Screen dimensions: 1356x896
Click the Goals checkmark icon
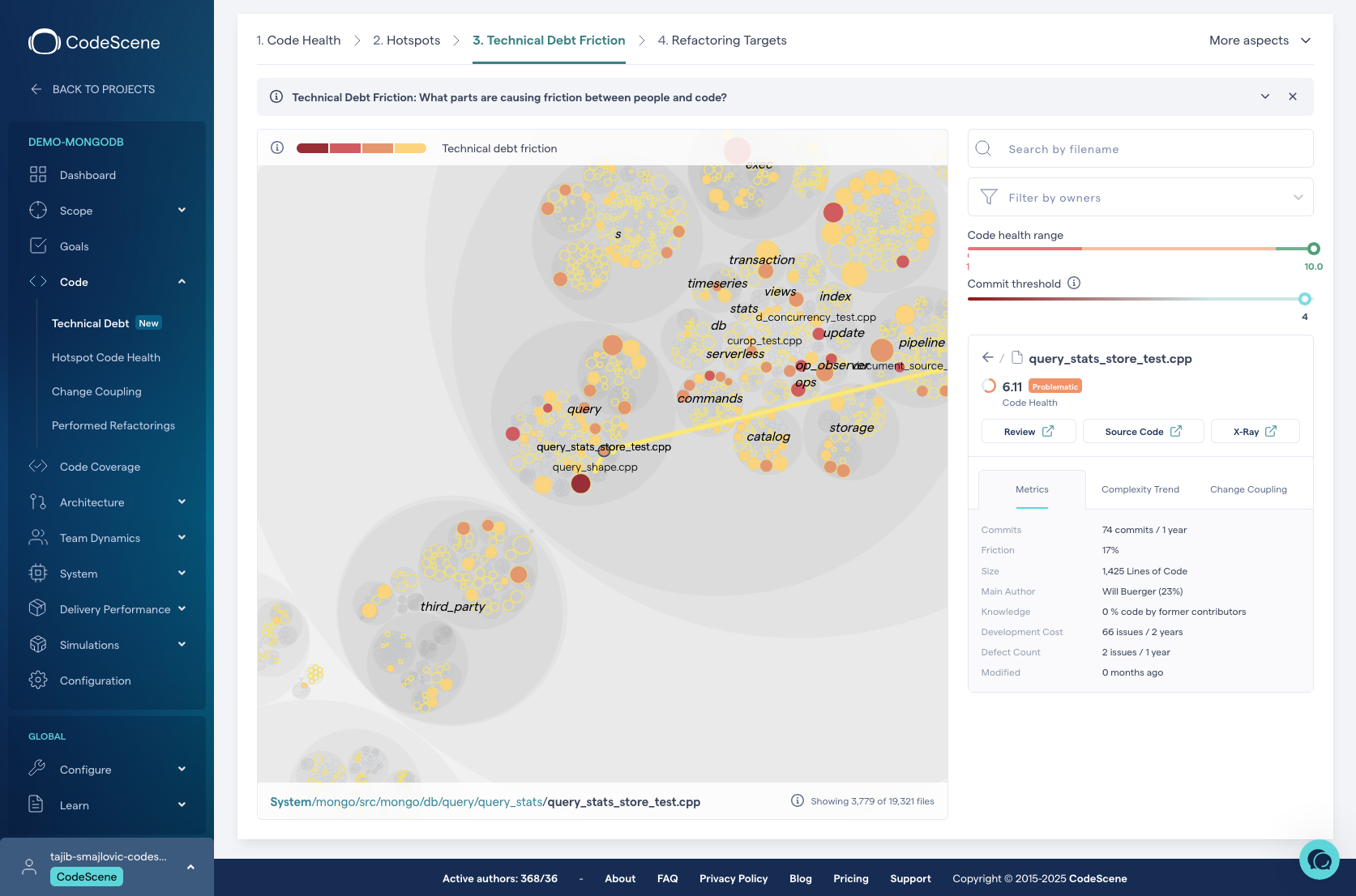click(38, 246)
